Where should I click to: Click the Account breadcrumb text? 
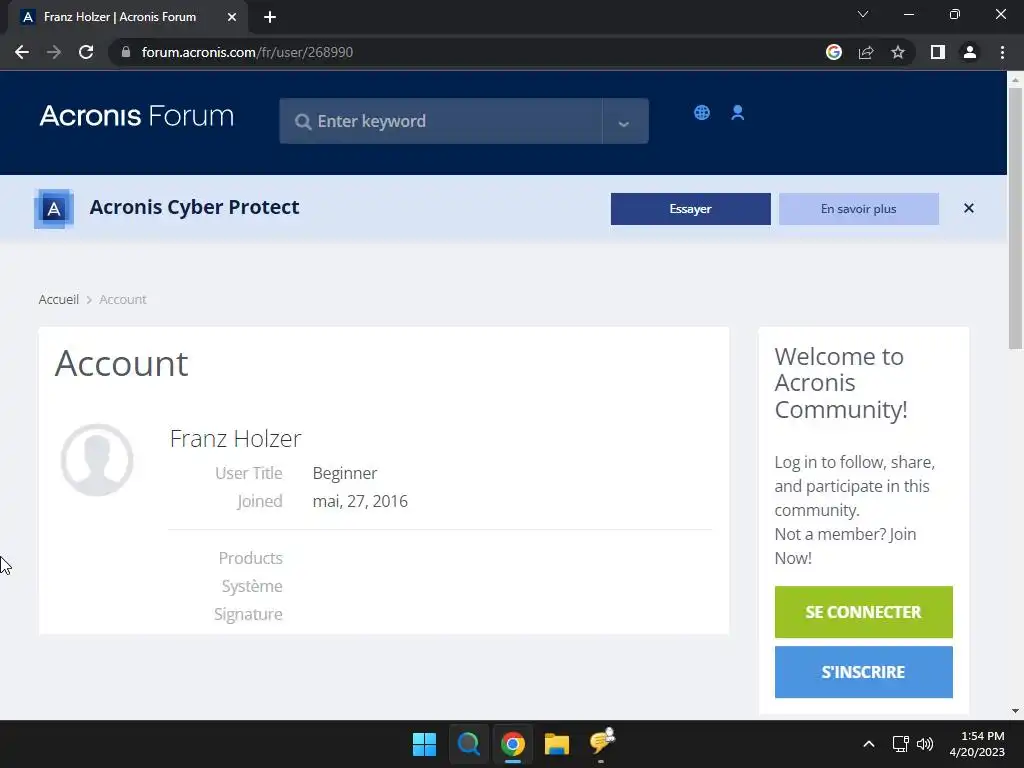pos(123,299)
